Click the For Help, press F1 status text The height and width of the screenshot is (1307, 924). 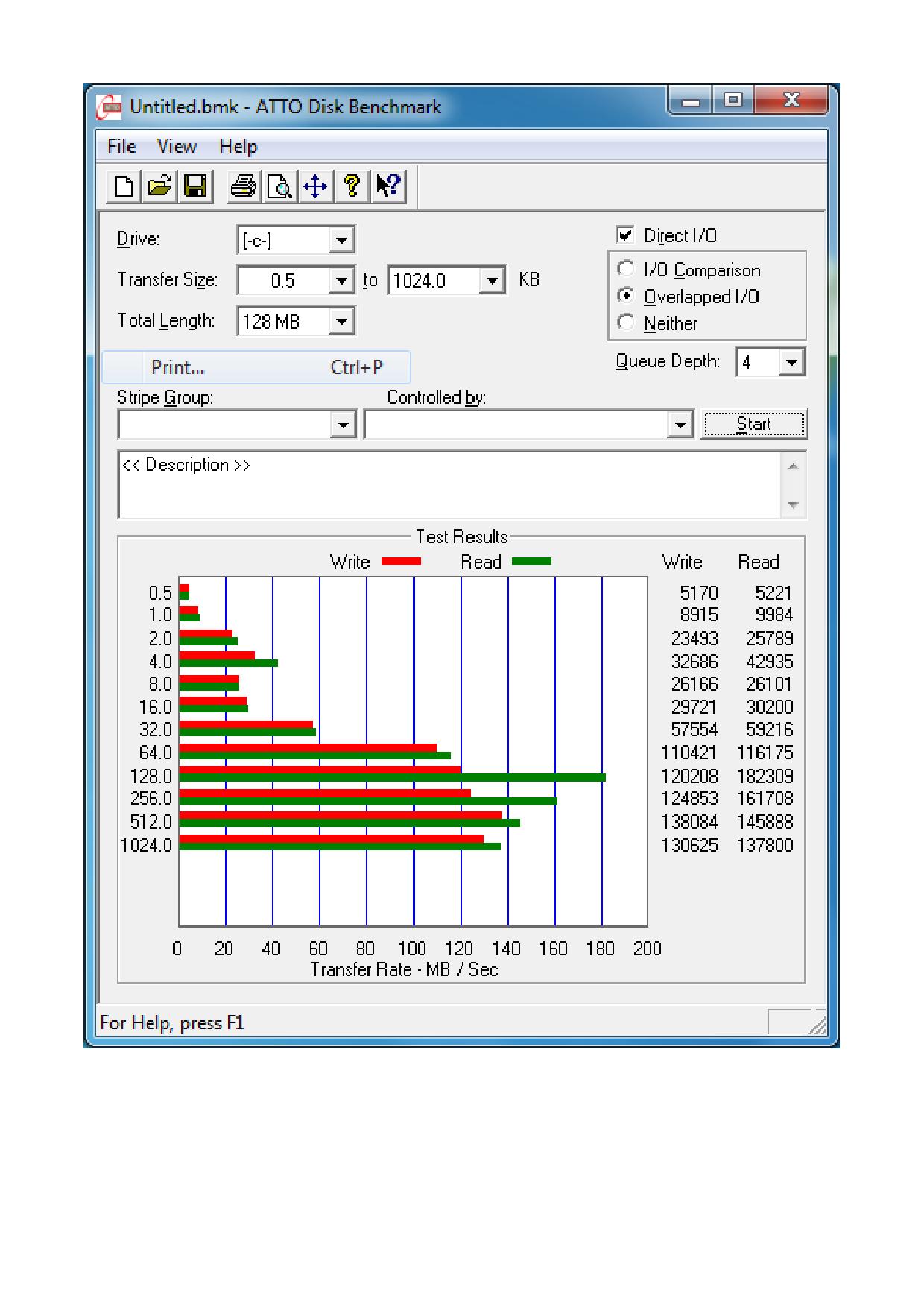[x=172, y=1022]
